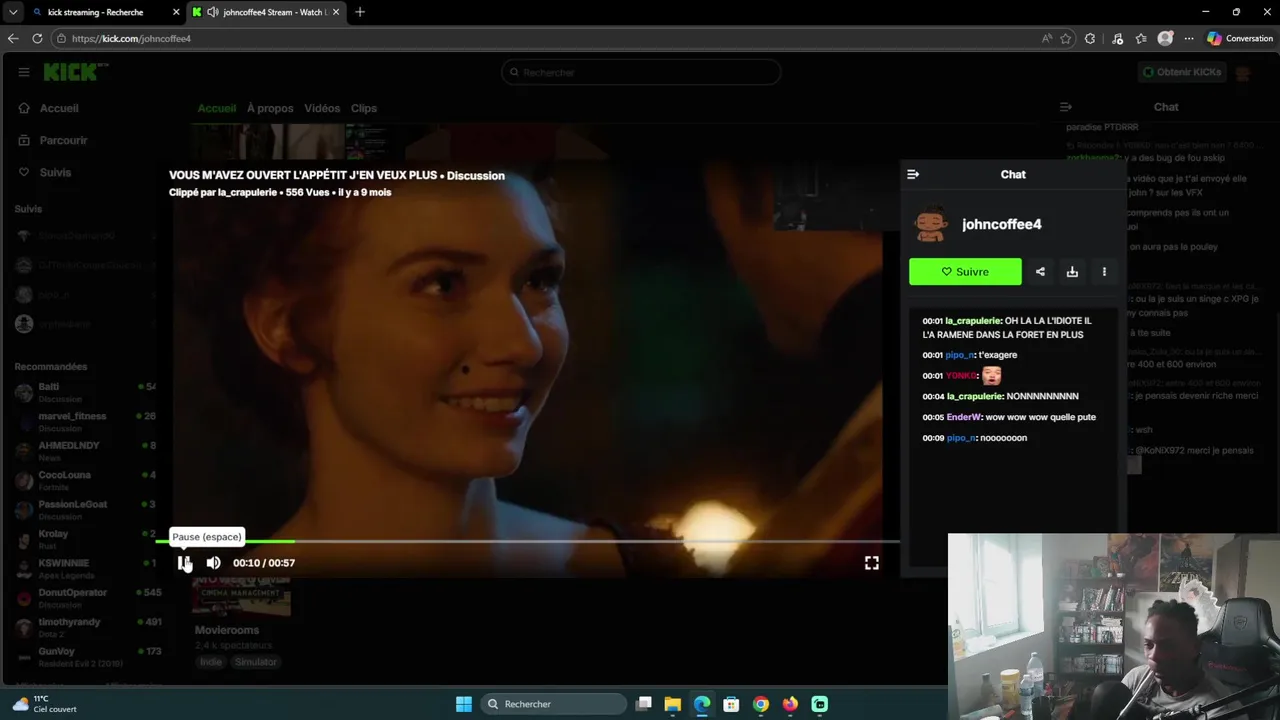Follow johncoffee4 with Suivre button
The image size is (1280, 720).
coord(965,271)
